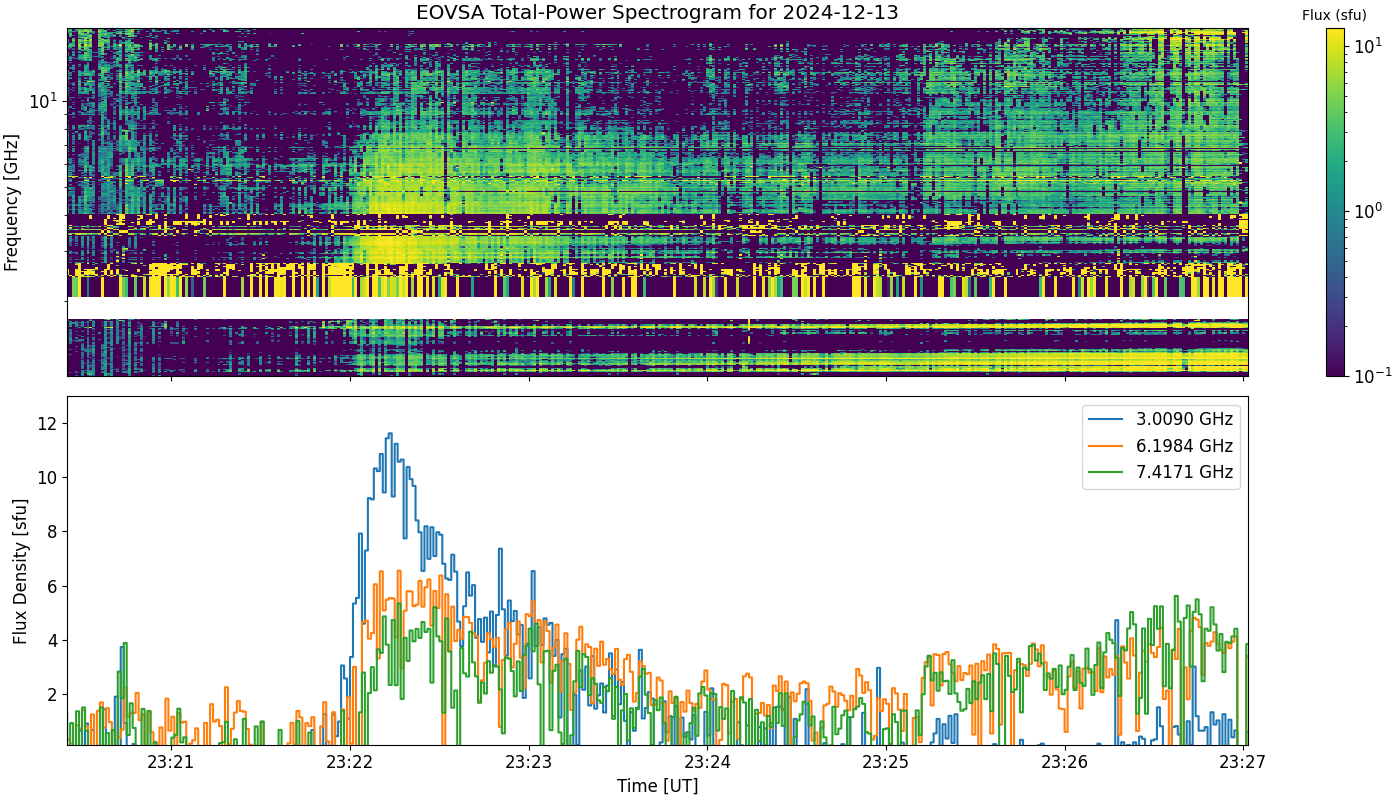The width and height of the screenshot is (1400, 800).
Task: Click the flux density tick label 6
Action: tap(54, 586)
